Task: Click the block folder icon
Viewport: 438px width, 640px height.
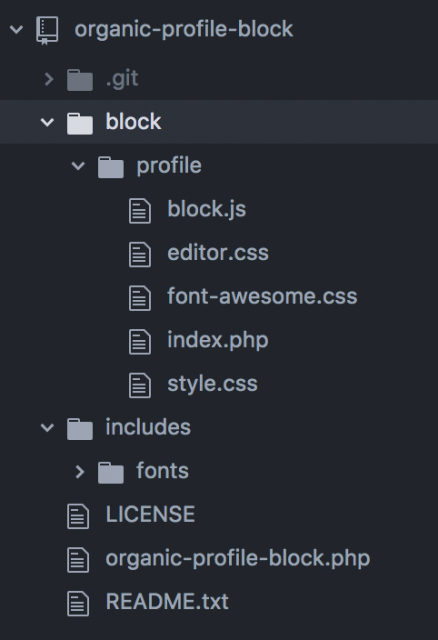Action: [x=80, y=123]
